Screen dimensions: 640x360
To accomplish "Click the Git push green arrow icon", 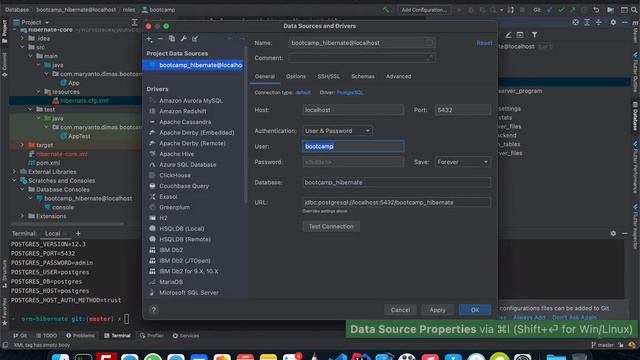I will coord(573,10).
